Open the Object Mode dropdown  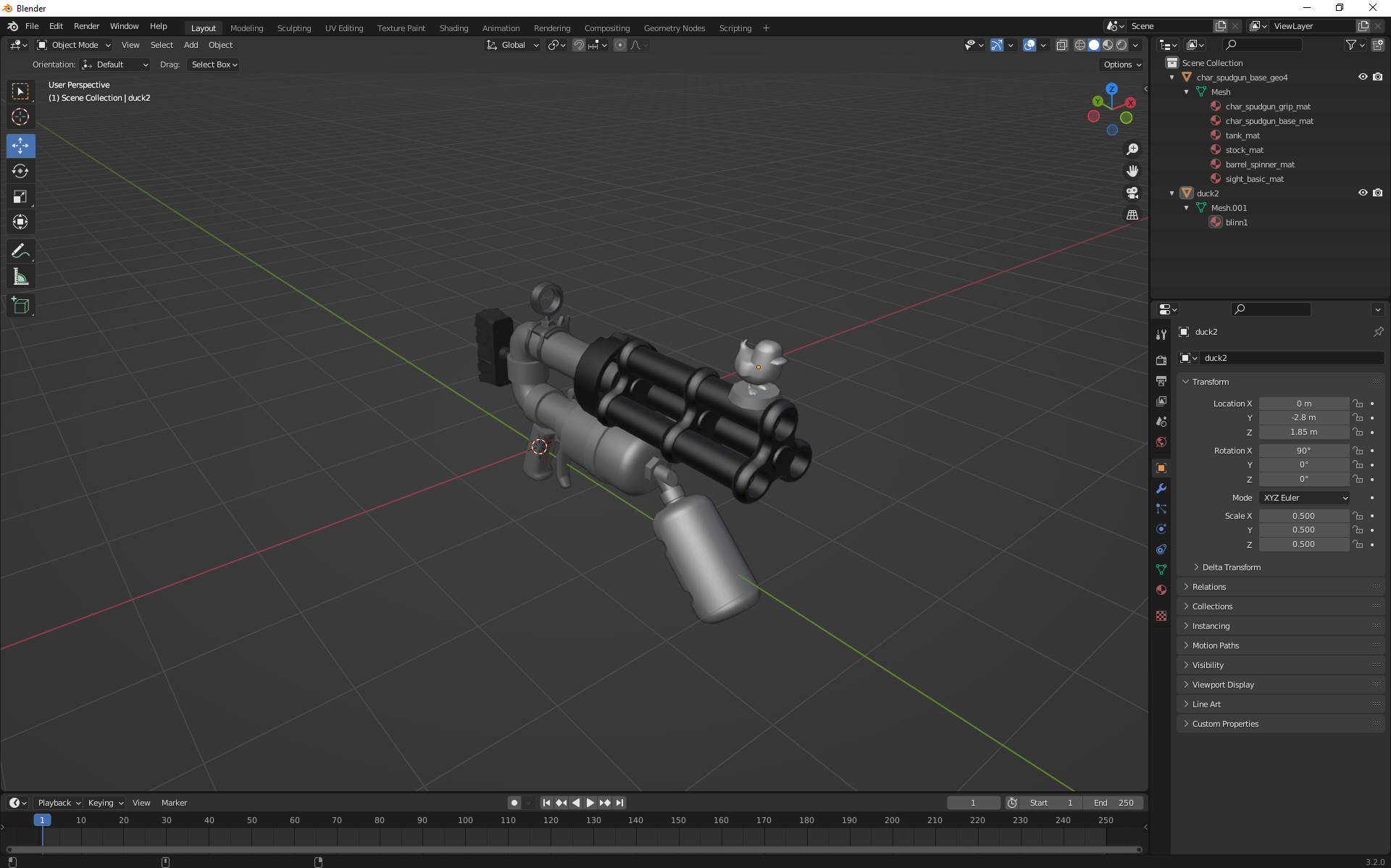coord(74,45)
